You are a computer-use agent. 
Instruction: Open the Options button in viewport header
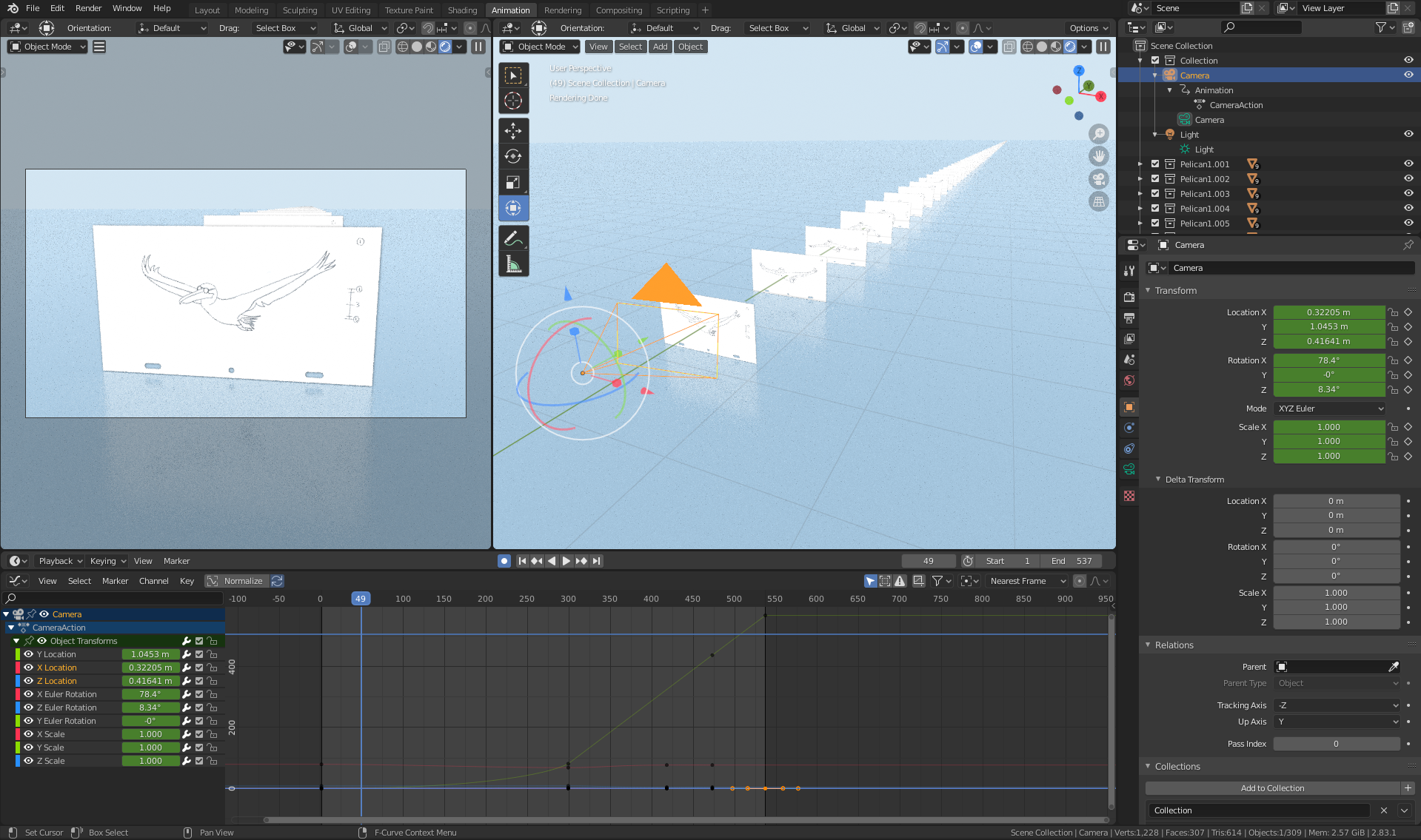coord(1089,28)
